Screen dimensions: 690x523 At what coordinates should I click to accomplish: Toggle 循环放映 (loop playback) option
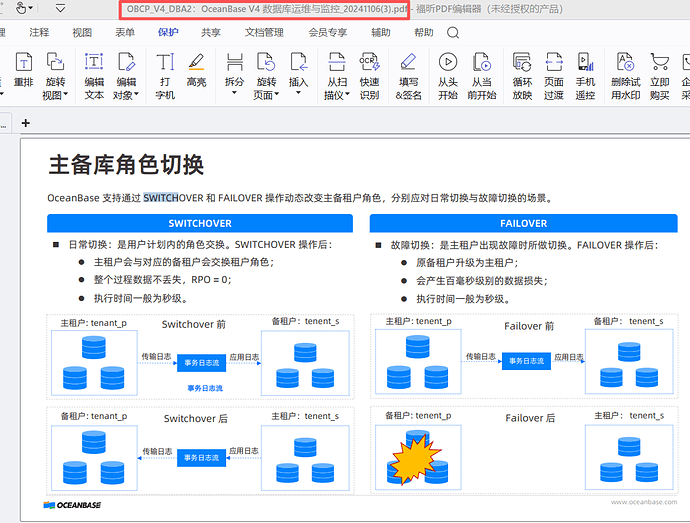522,64
